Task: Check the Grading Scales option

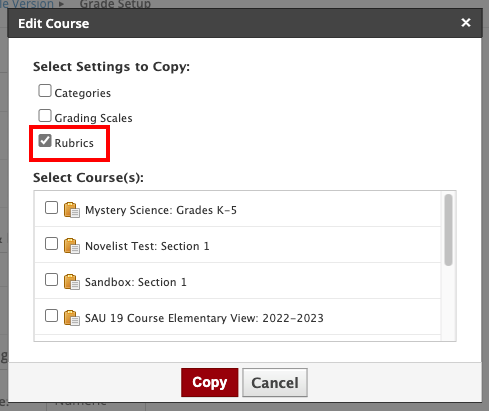Action: (x=45, y=116)
